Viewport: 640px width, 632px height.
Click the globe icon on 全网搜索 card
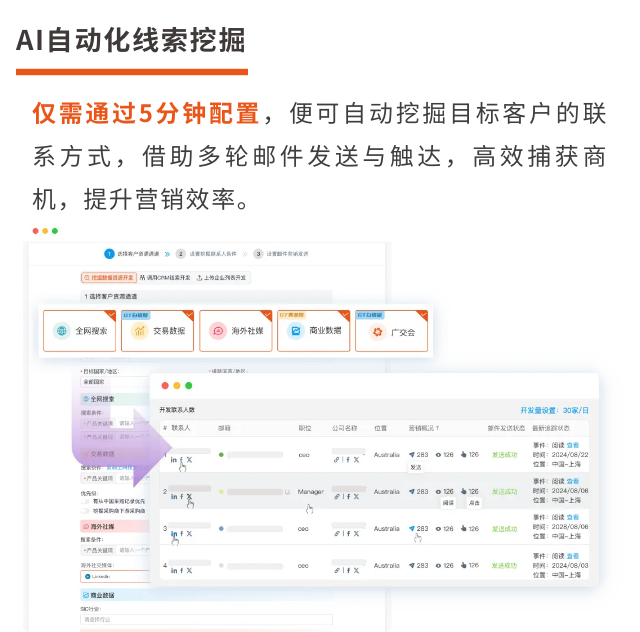coord(62,331)
